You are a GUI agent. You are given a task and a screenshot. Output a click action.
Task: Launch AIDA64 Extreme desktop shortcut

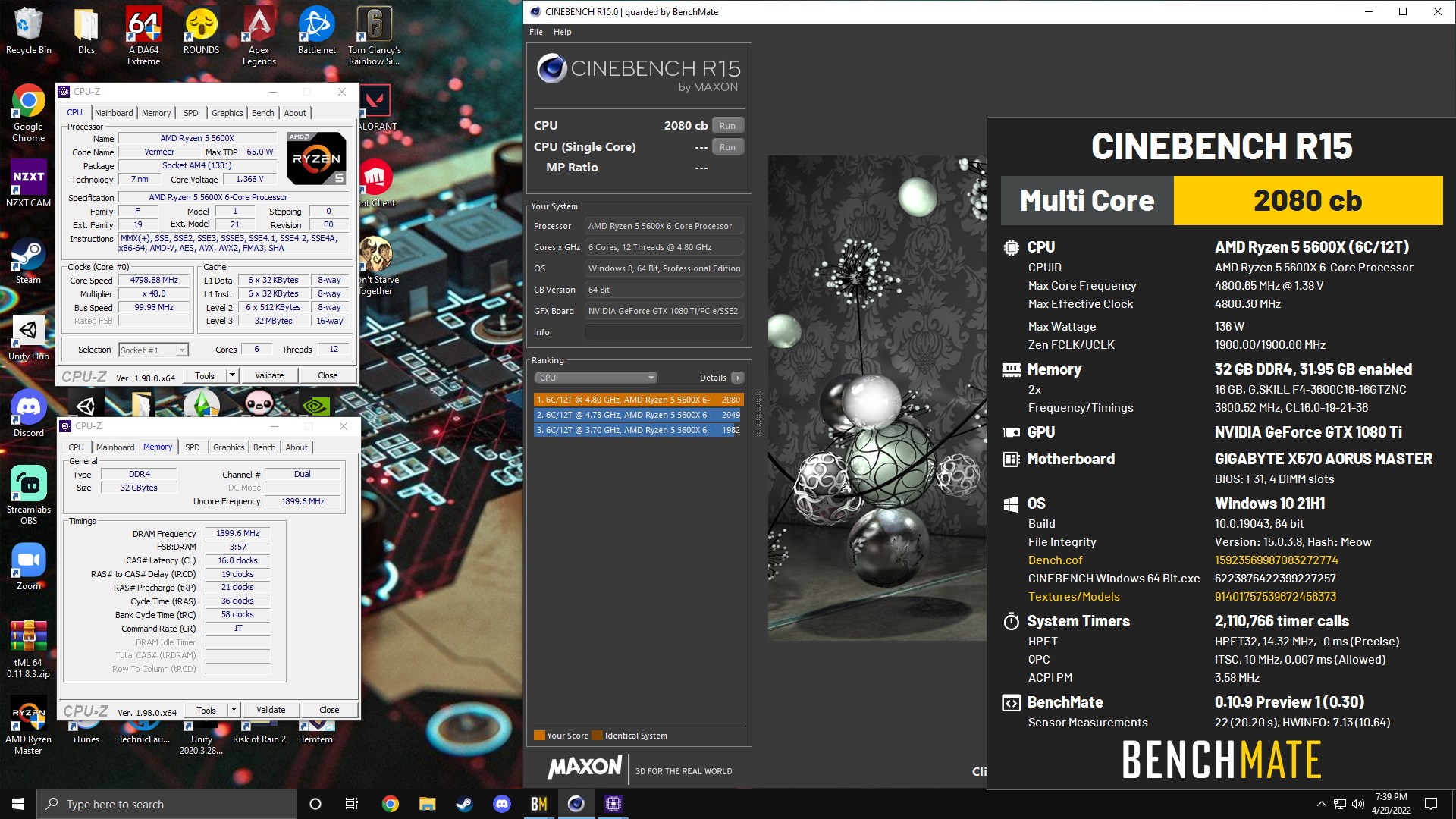[x=143, y=36]
